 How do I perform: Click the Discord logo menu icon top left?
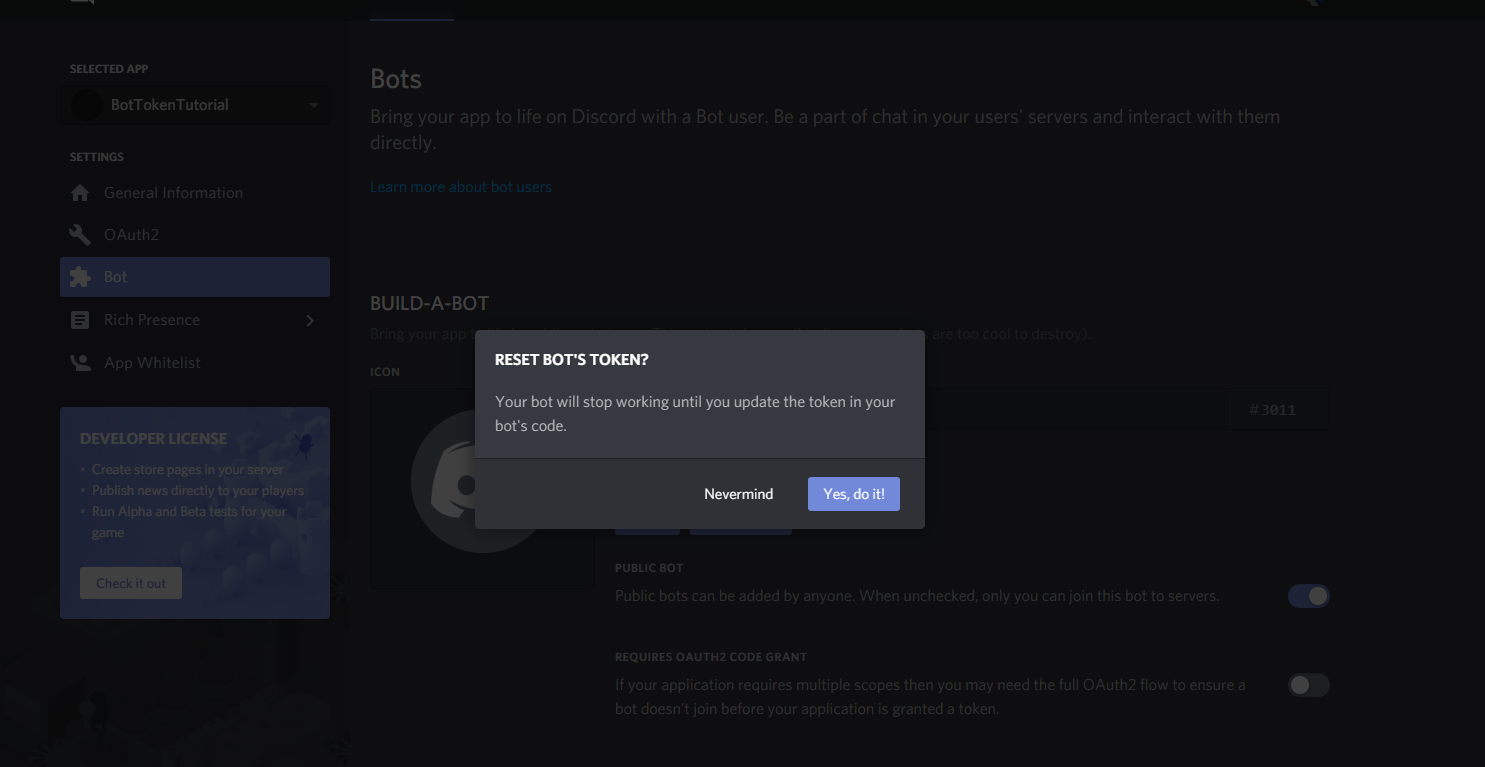(80, 4)
